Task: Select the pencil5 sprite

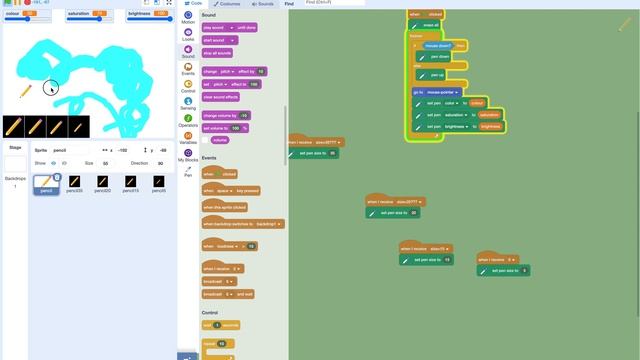Action: [x=159, y=184]
